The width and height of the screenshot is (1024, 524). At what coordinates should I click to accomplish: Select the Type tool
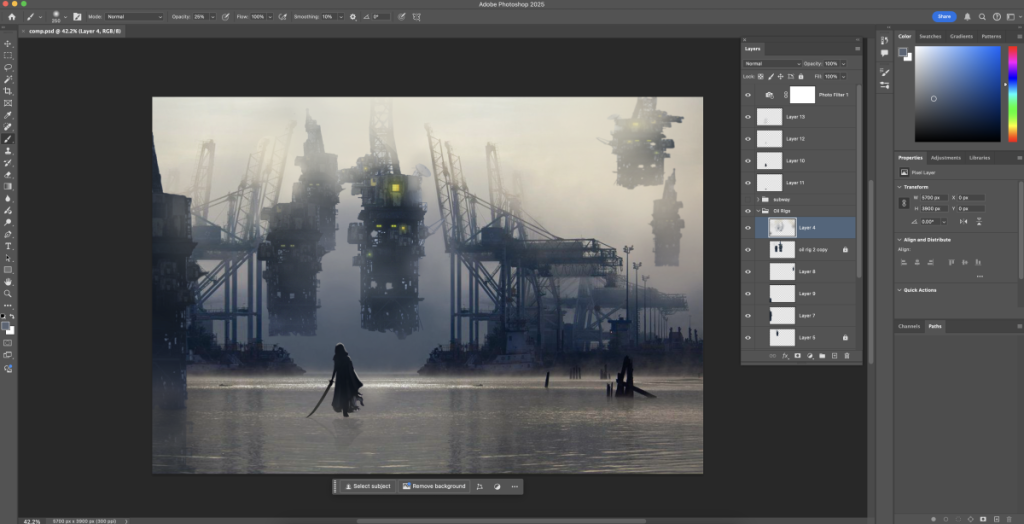pos(8,246)
